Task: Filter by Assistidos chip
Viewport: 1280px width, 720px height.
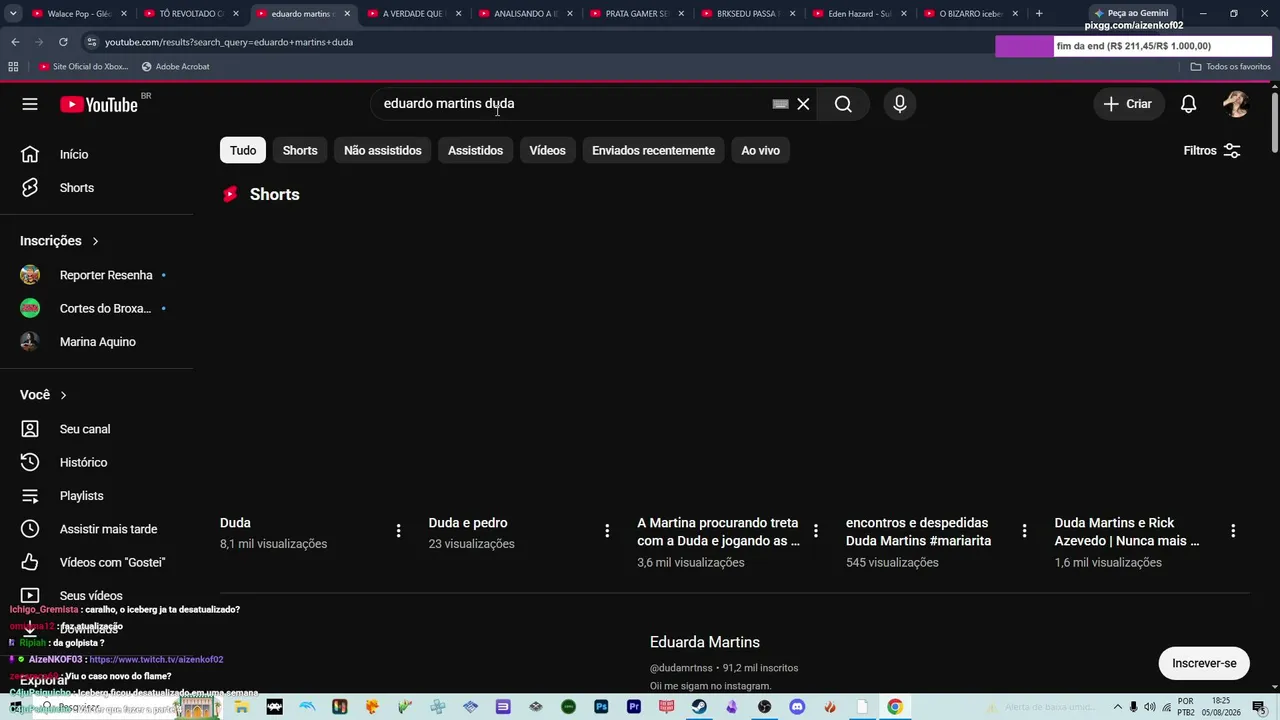Action: coord(475,150)
